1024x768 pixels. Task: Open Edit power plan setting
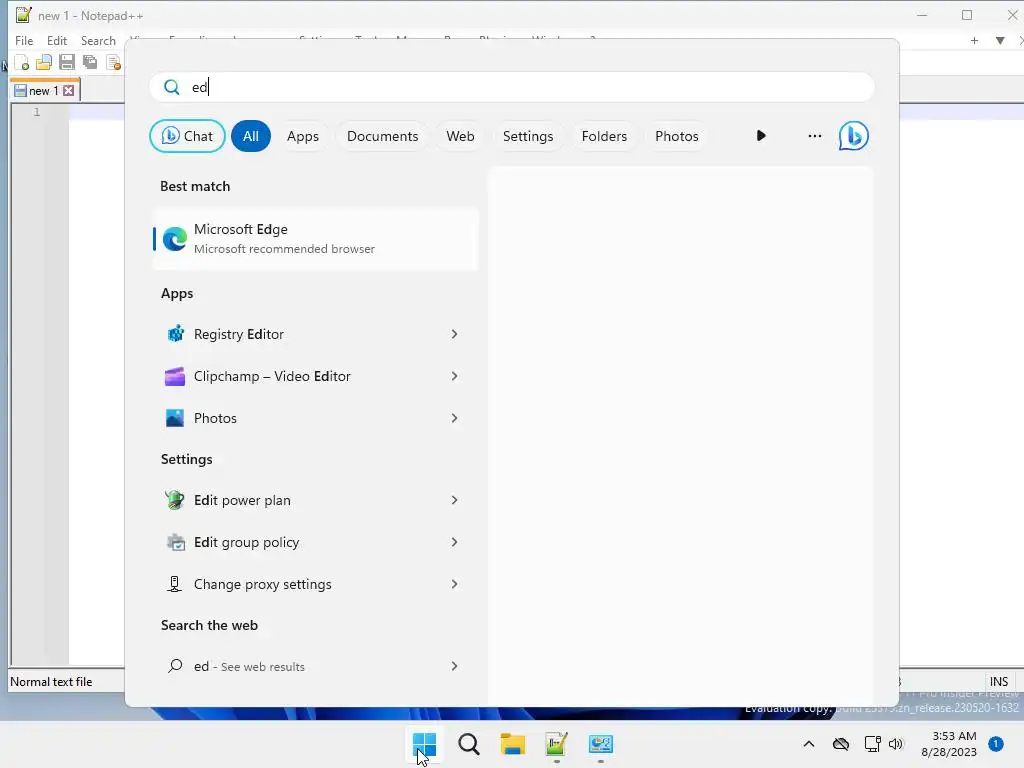[242, 500]
